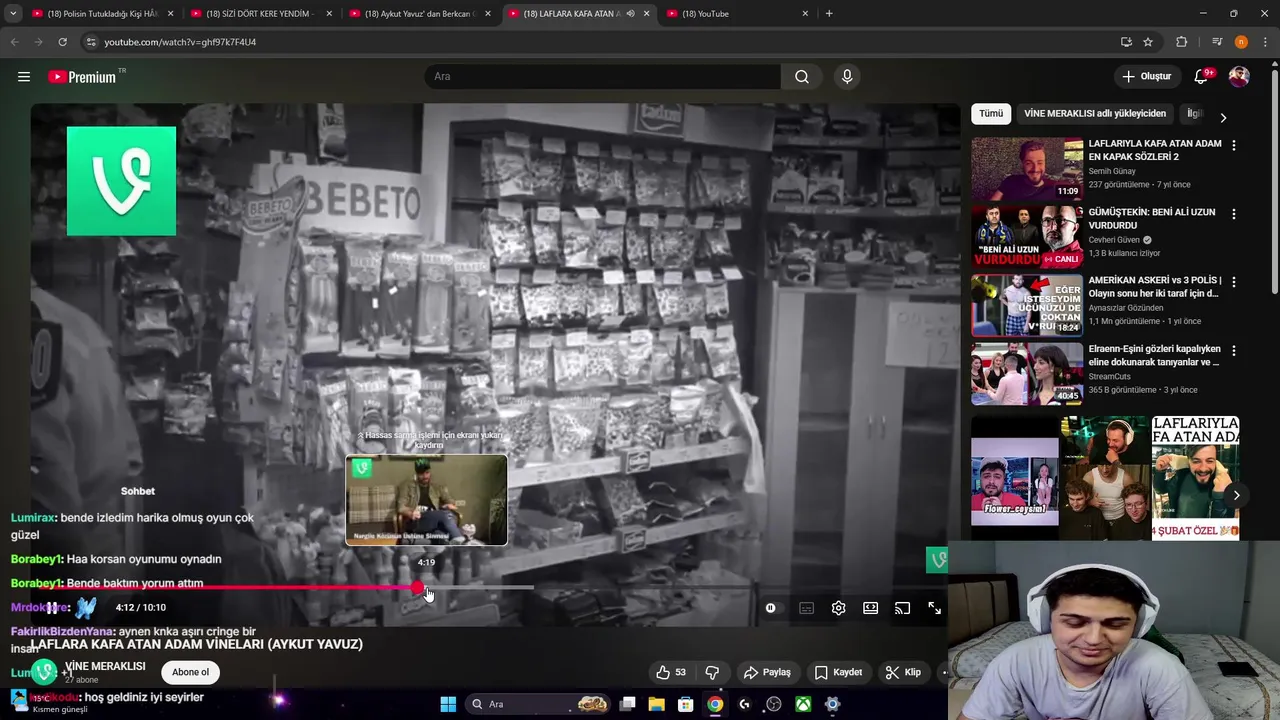Open Chrome three-dot menu
This screenshot has width=1280, height=720.
[x=1266, y=42]
